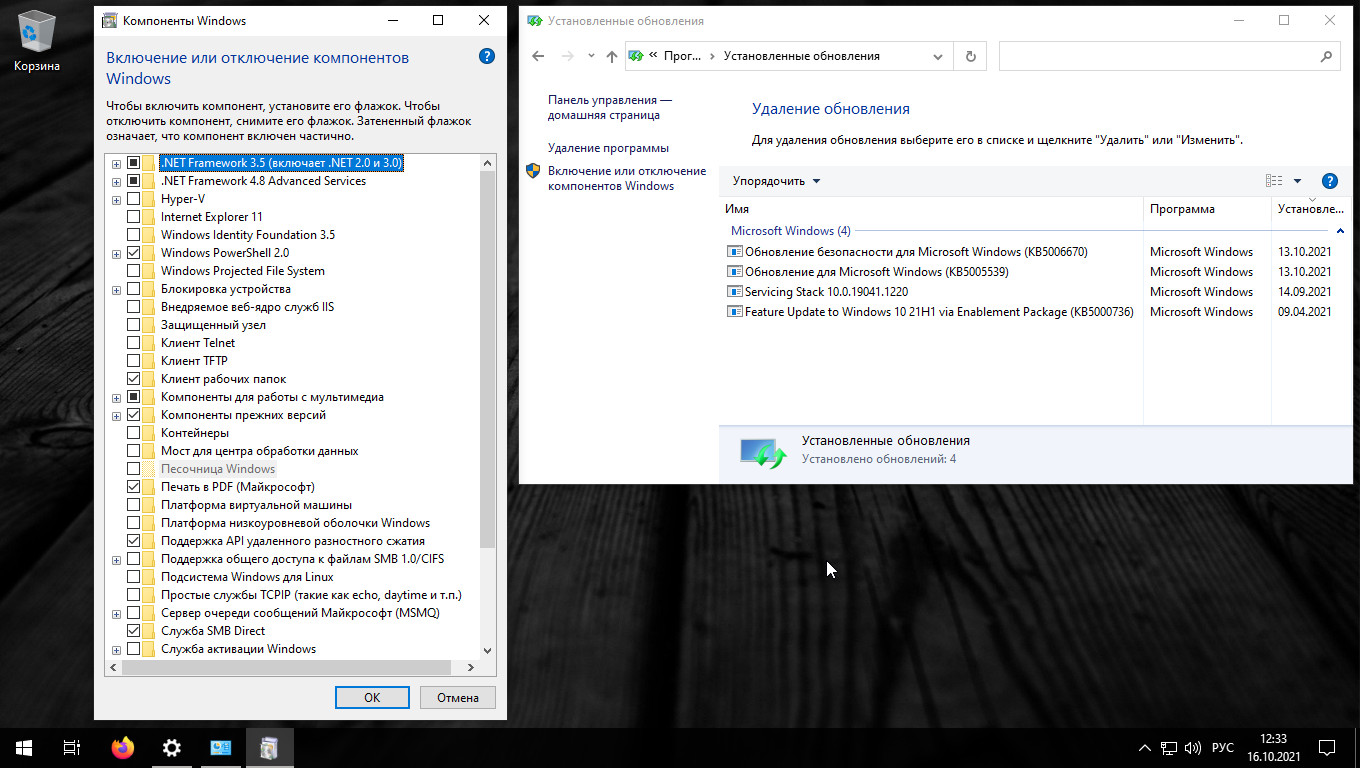Open Settings gear on the taskbar
The width and height of the screenshot is (1360, 768).
[172, 748]
